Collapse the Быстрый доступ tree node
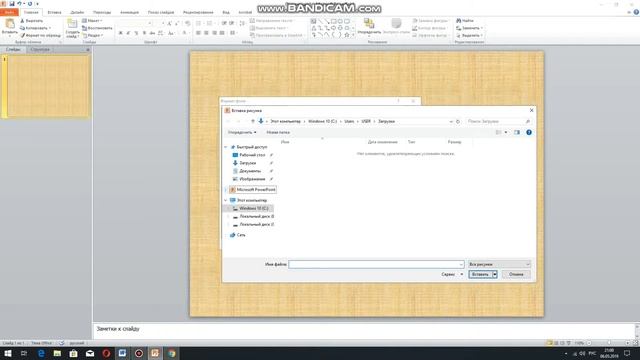This screenshot has width=640, height=360. click(226, 147)
